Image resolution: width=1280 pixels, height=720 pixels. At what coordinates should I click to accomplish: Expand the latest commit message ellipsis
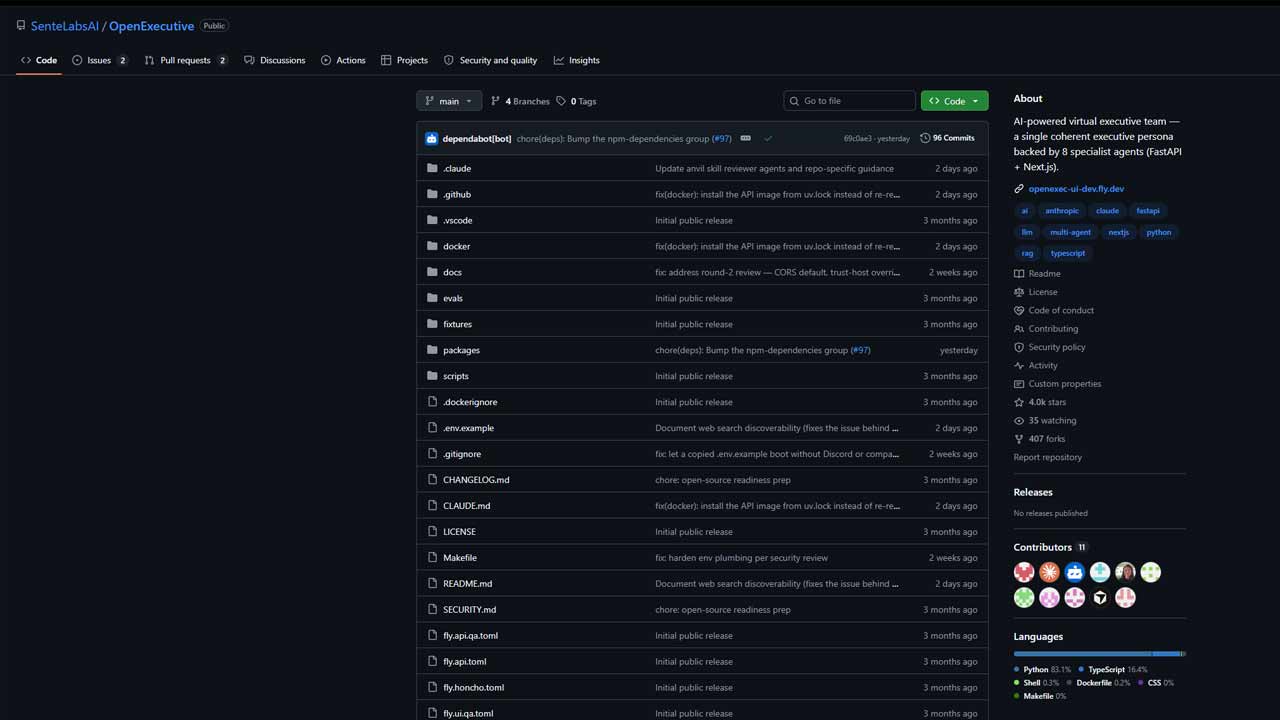click(745, 138)
